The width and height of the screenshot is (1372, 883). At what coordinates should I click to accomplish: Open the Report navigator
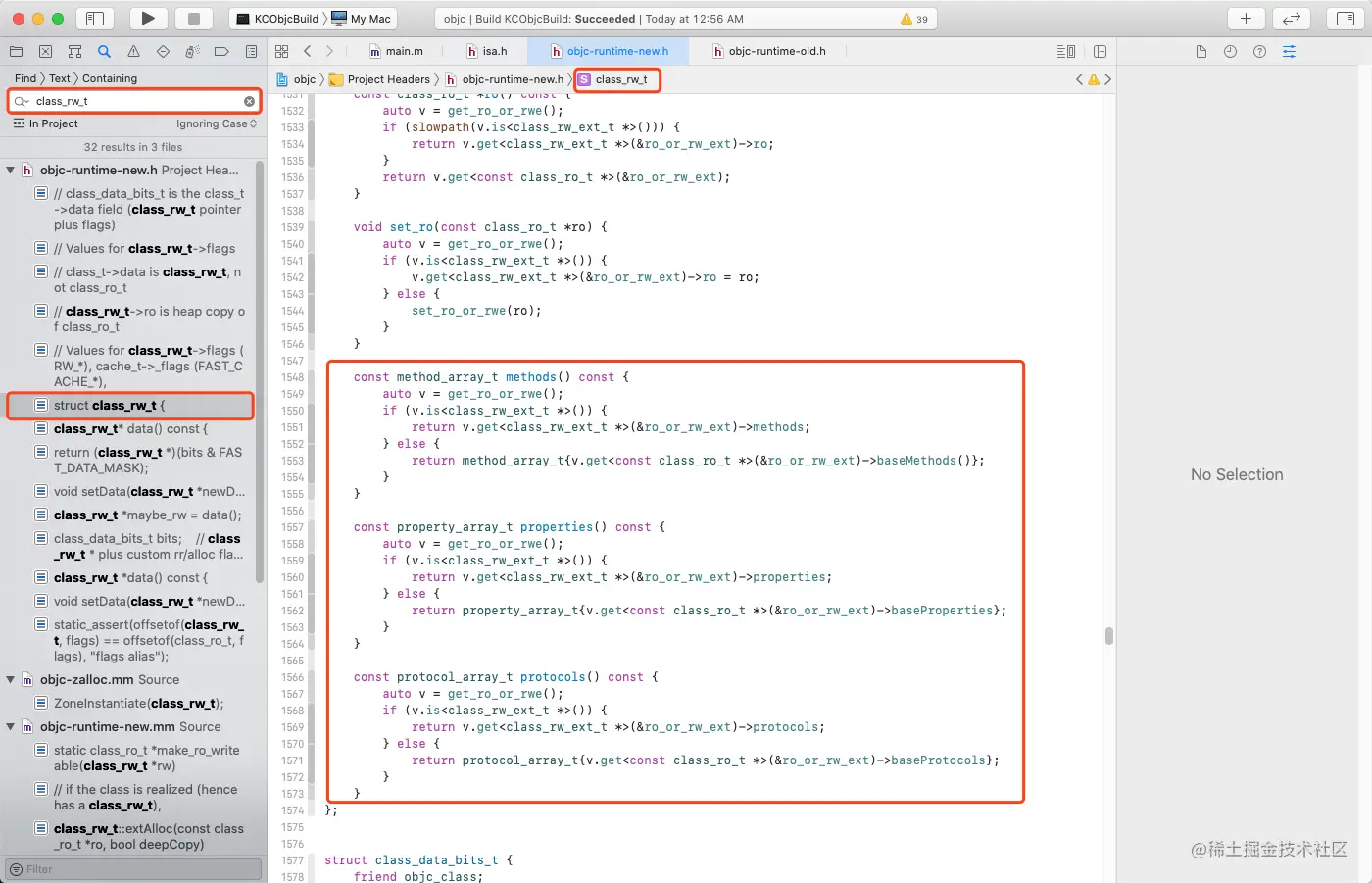[251, 51]
